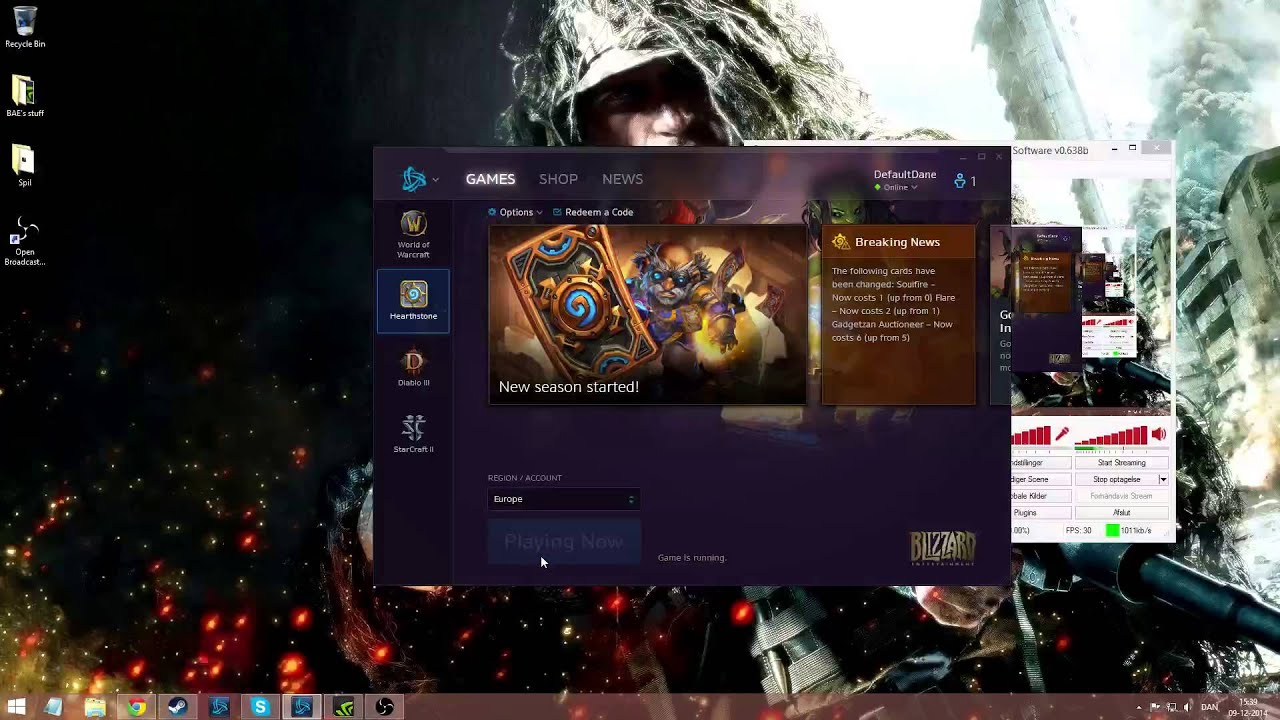The image size is (1280, 720).
Task: Open the Spil folder on desktop
Action: pos(25,166)
